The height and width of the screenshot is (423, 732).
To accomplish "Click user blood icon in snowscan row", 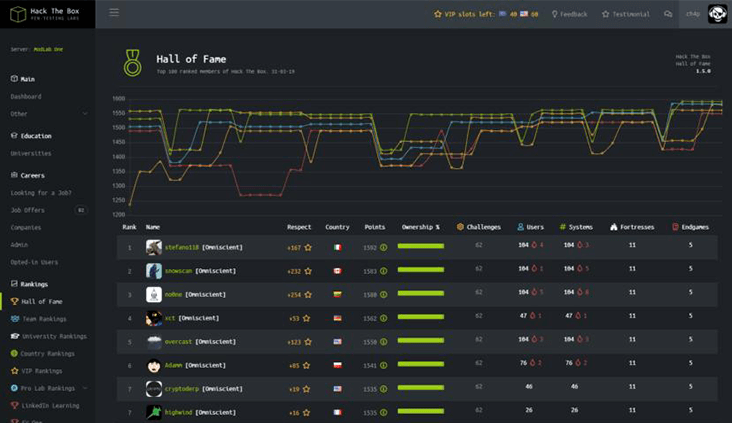I will pyautogui.click(x=534, y=268).
